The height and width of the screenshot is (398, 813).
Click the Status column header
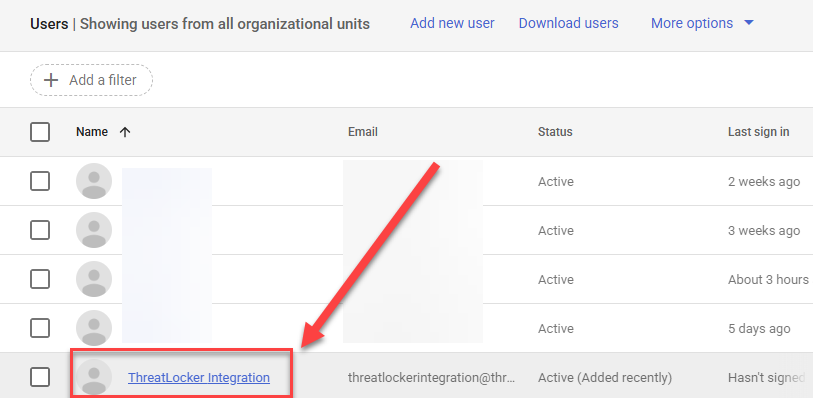[x=555, y=132]
